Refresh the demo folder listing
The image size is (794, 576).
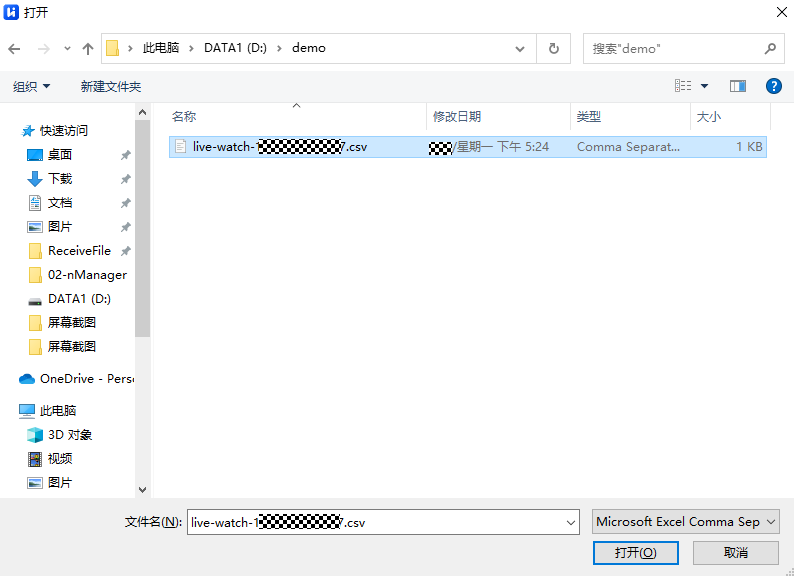click(x=553, y=48)
